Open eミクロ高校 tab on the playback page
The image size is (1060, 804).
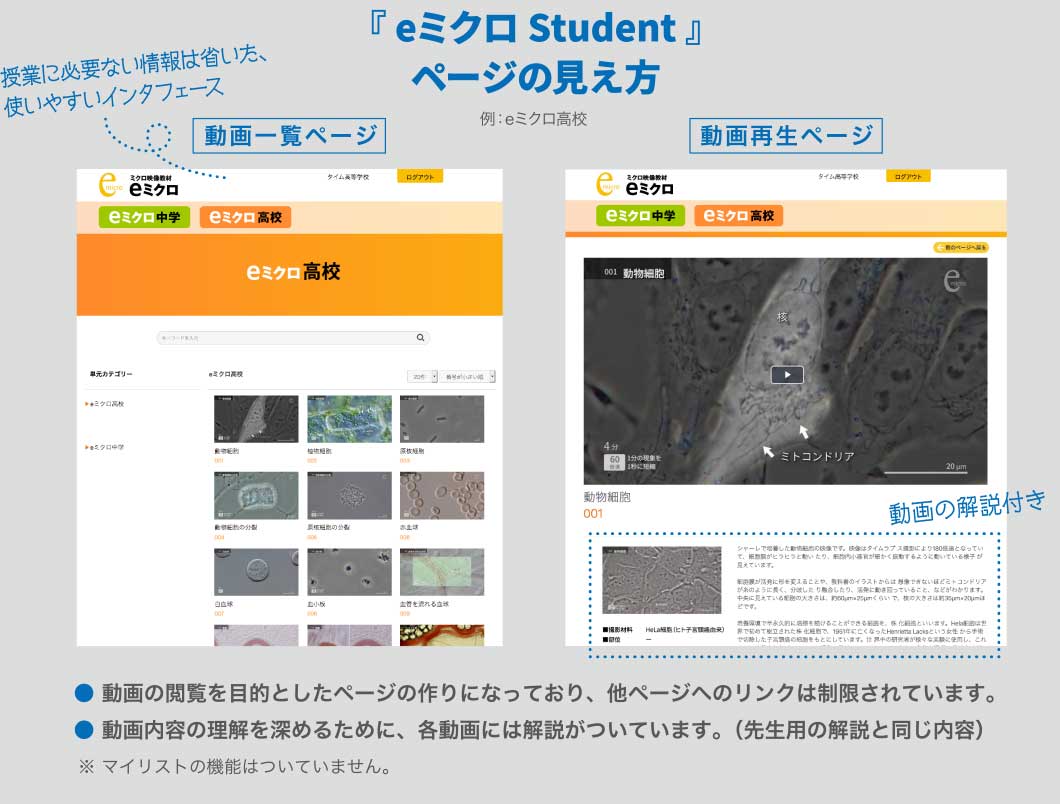coord(738,216)
